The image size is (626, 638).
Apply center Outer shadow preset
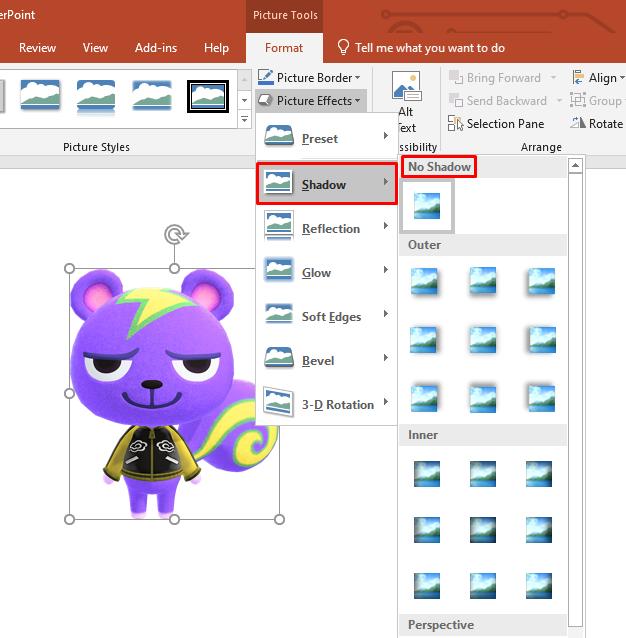click(x=483, y=340)
